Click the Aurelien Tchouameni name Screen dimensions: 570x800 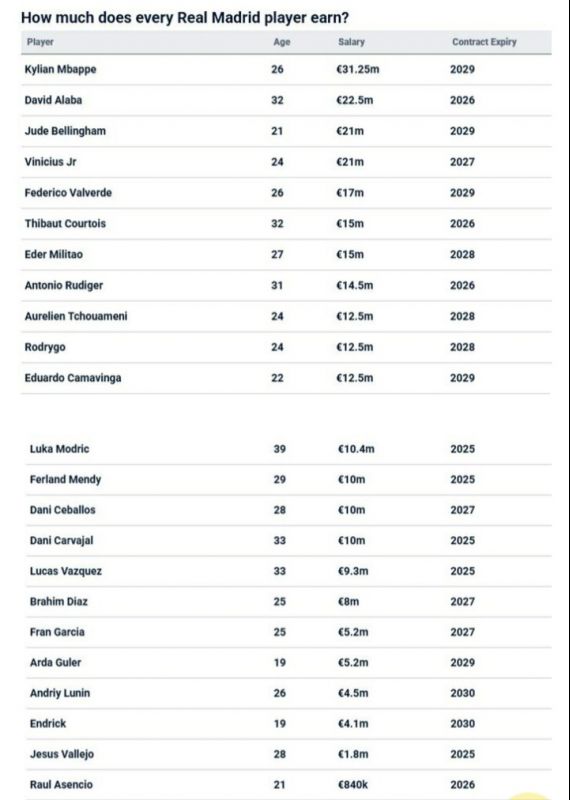(76, 316)
